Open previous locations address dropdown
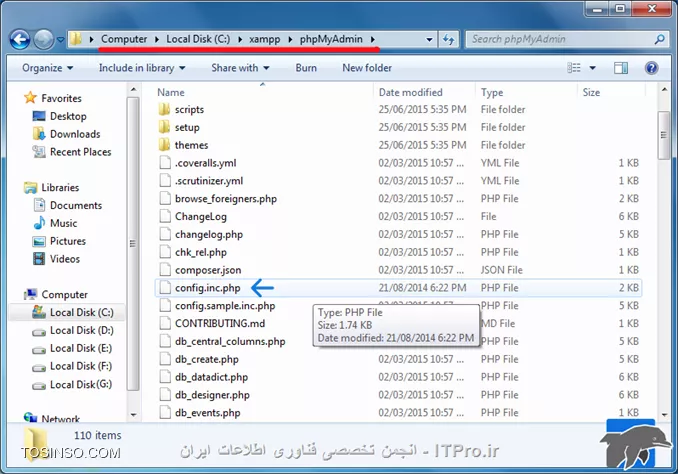Screen dimensions: 678x474 tap(429, 39)
